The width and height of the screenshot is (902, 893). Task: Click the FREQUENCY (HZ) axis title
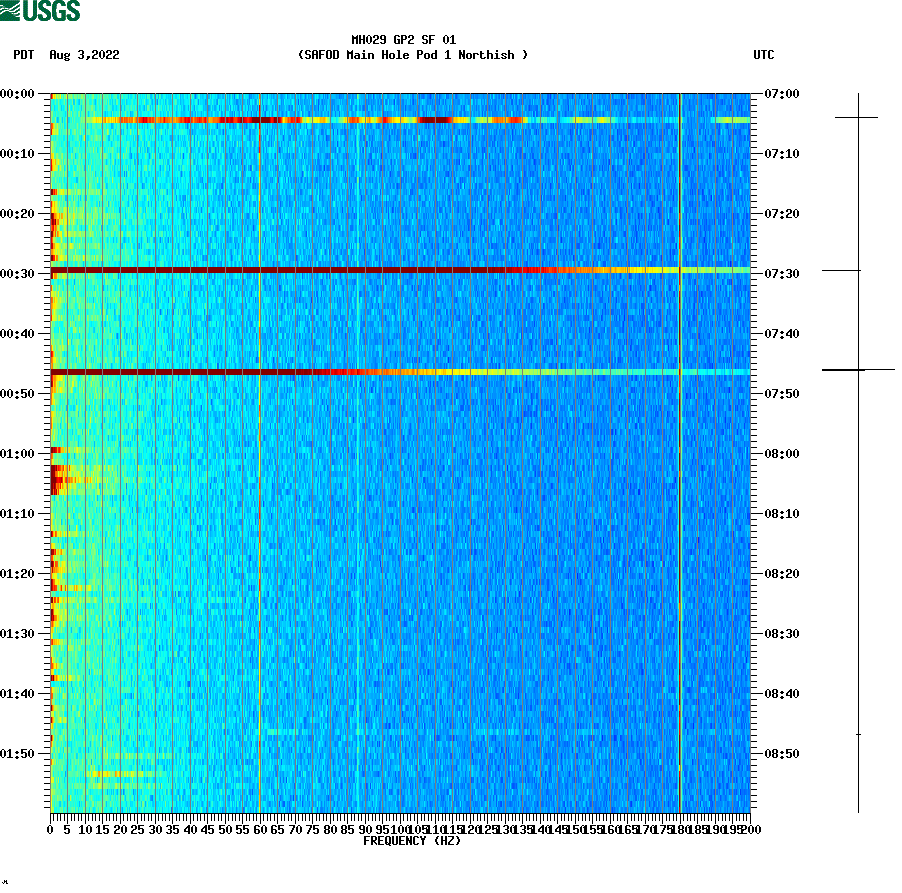pyautogui.click(x=414, y=841)
